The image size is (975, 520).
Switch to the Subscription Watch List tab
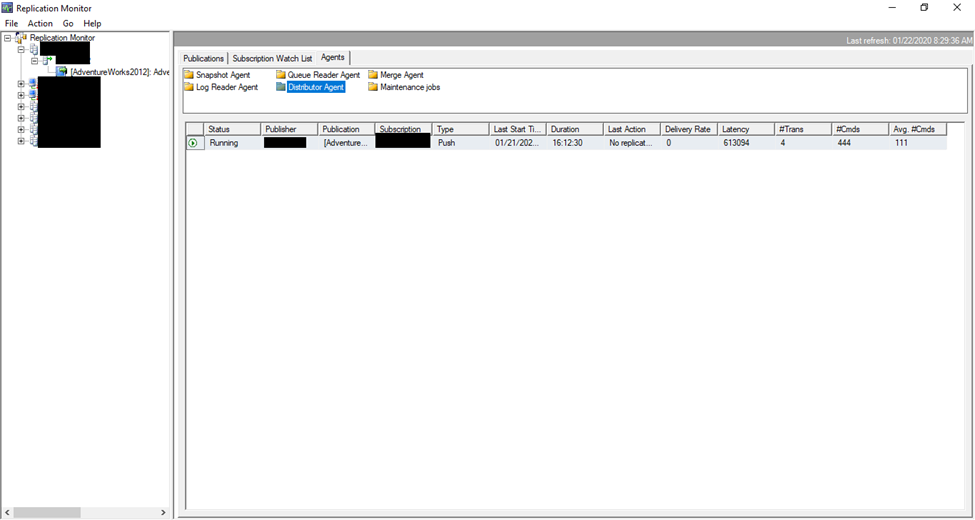pos(272,58)
